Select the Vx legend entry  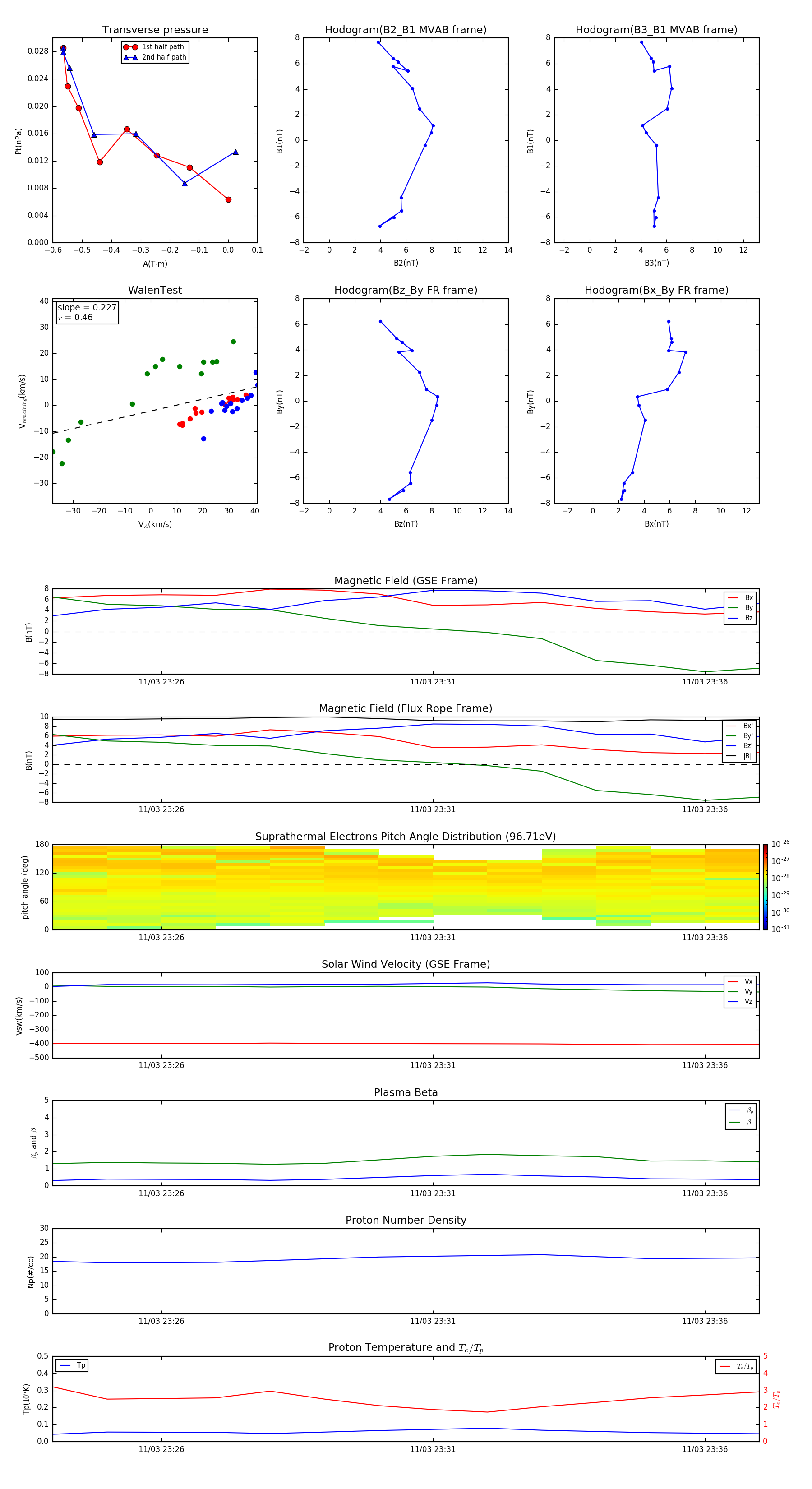pyautogui.click(x=740, y=981)
